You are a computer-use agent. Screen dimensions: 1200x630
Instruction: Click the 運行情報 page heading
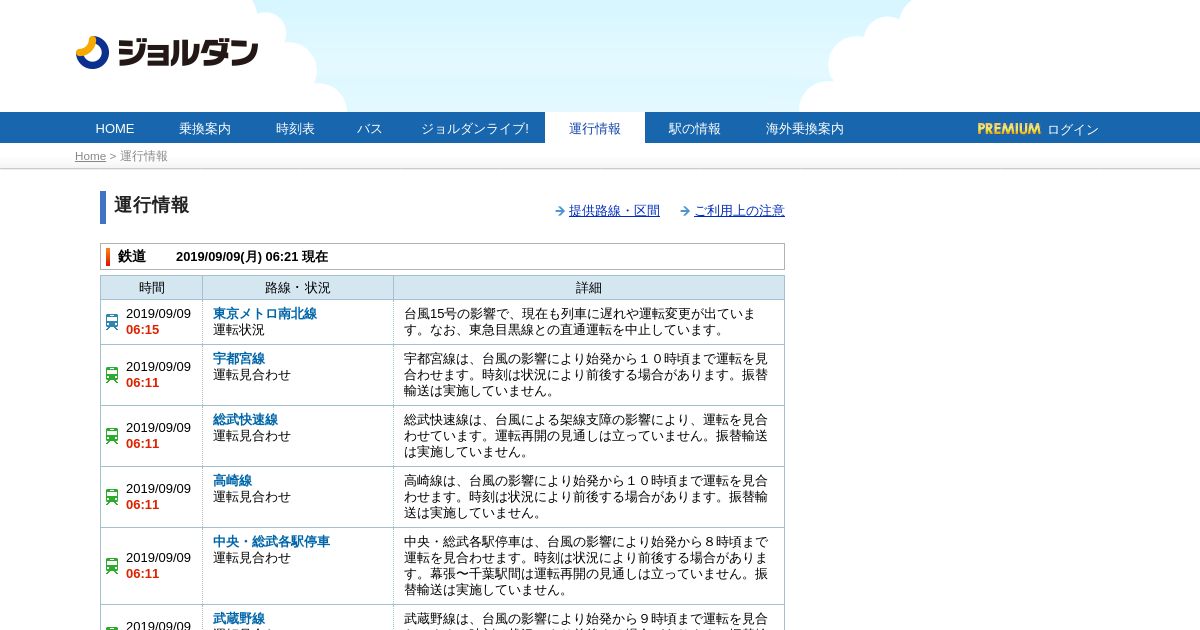151,205
